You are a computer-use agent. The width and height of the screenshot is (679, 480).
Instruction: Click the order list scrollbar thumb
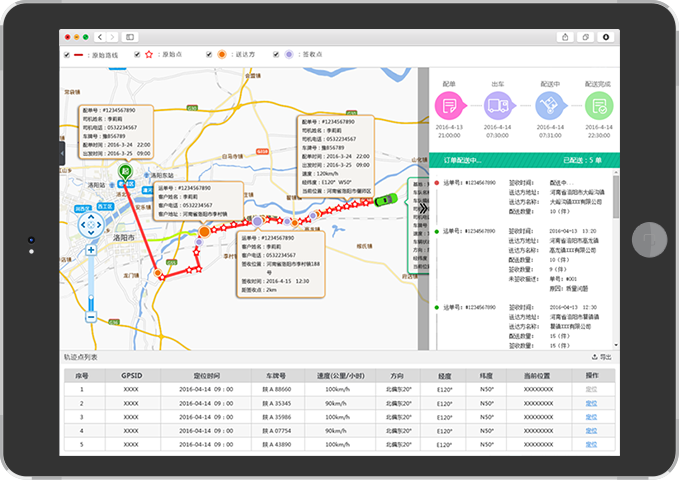(616, 196)
